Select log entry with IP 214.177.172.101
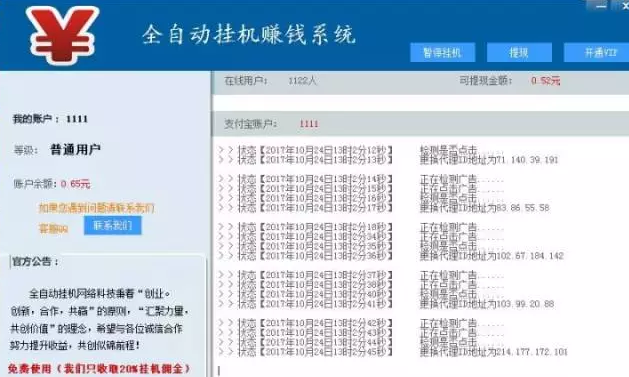629x377 pixels. (394, 352)
